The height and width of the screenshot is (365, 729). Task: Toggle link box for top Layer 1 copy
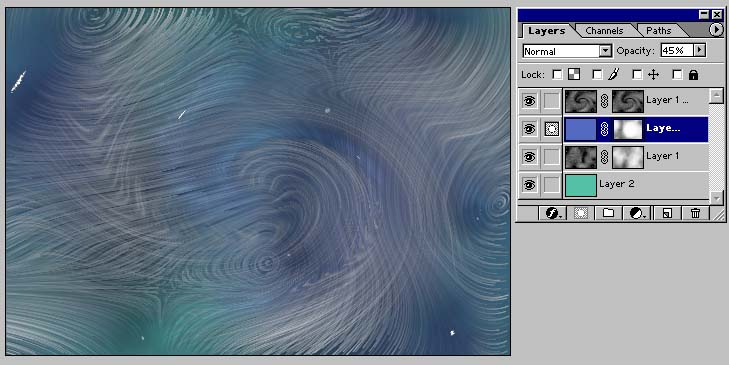(x=551, y=101)
